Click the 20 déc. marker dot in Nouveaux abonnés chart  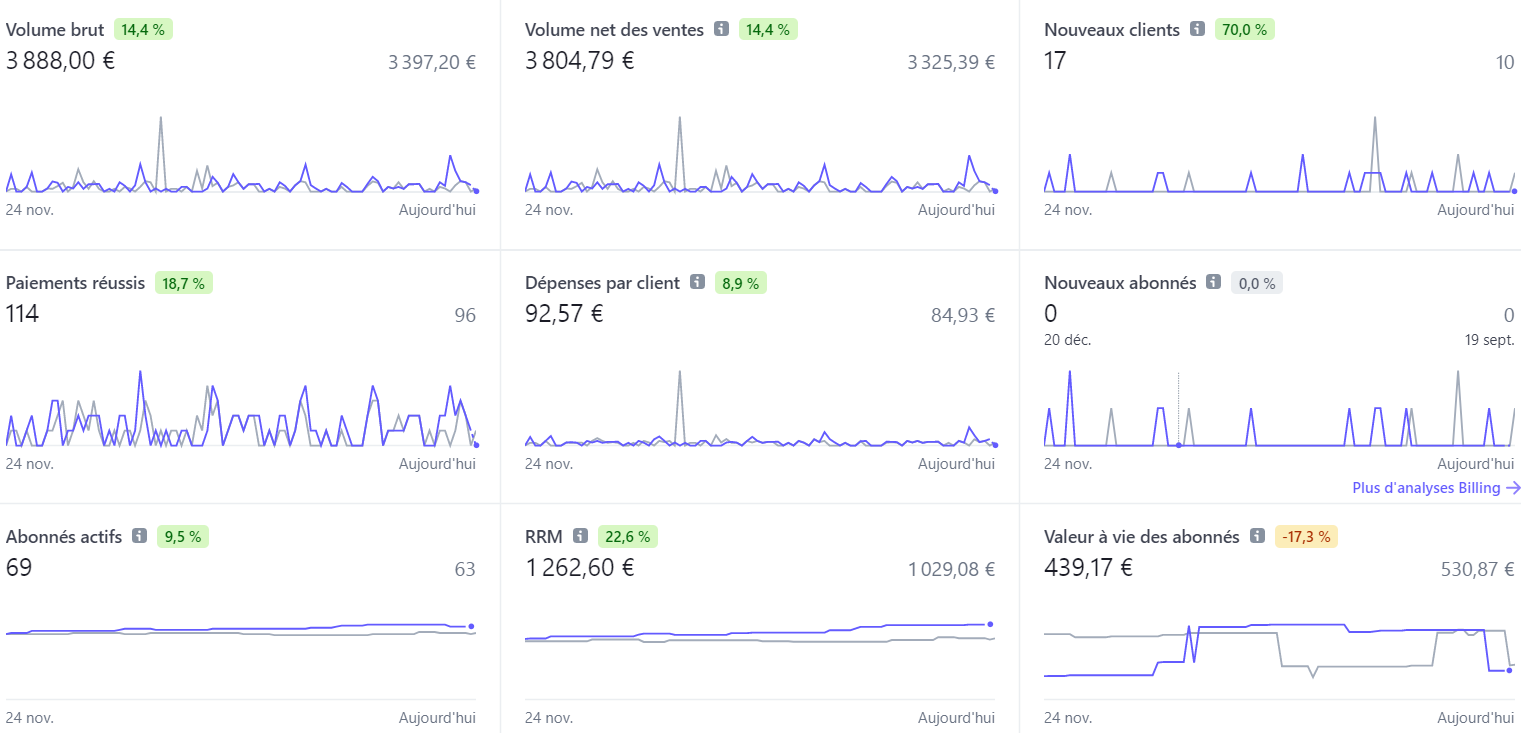1179,445
